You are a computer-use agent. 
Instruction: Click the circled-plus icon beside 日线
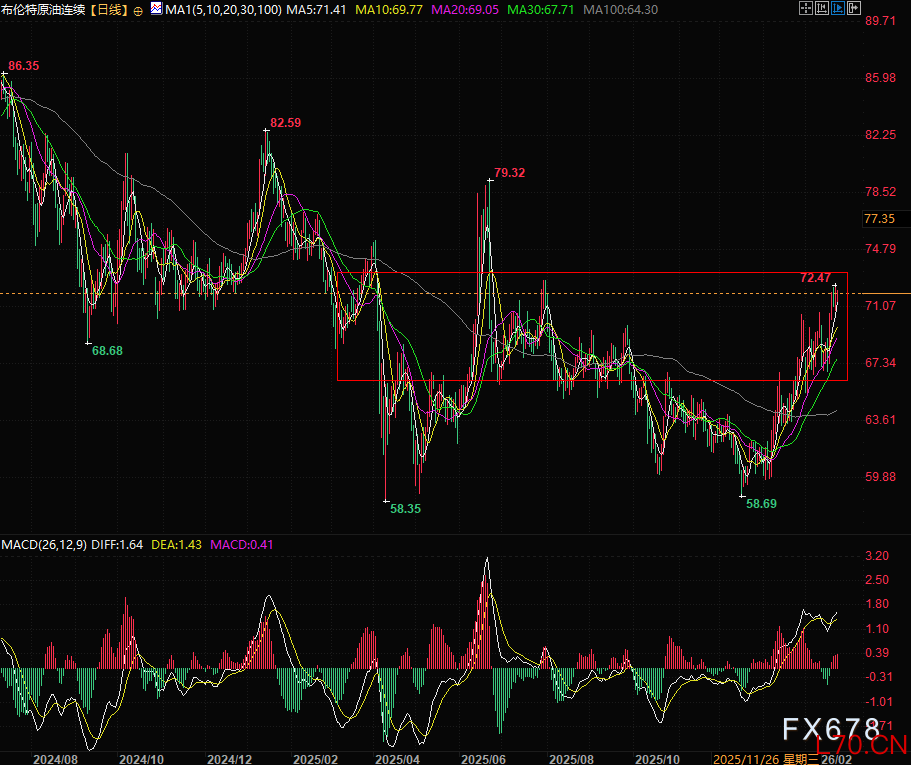(138, 10)
